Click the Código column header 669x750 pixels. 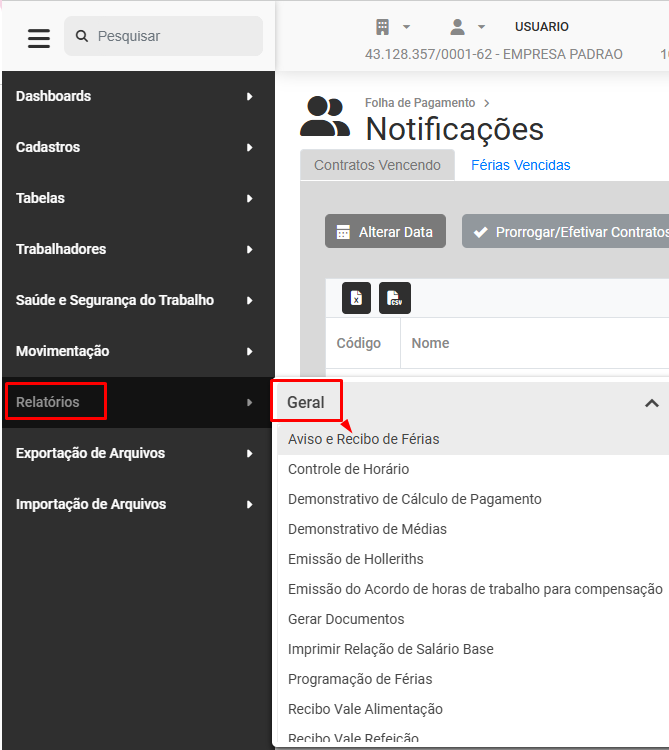(359, 343)
